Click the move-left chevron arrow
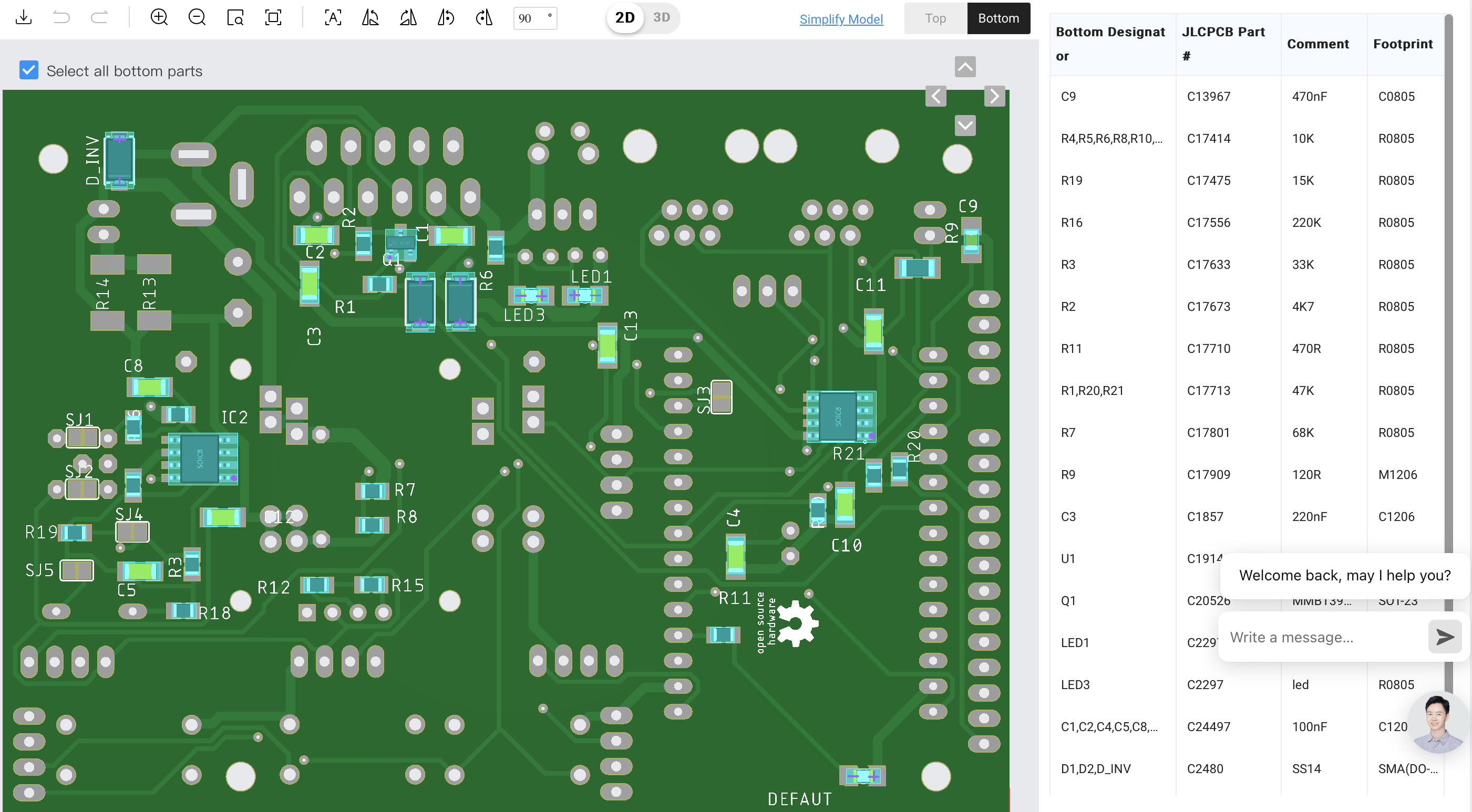 point(936,96)
